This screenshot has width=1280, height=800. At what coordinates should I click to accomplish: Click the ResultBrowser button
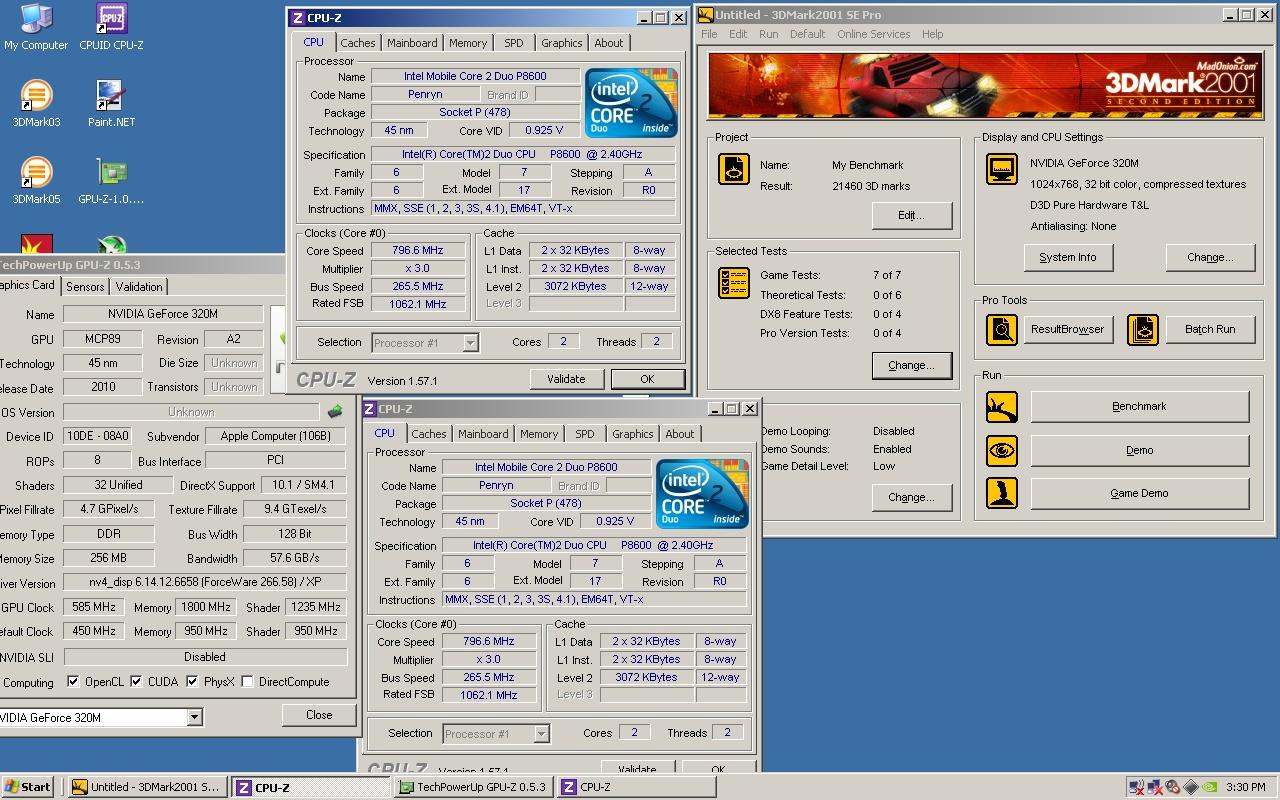[x=1067, y=329]
